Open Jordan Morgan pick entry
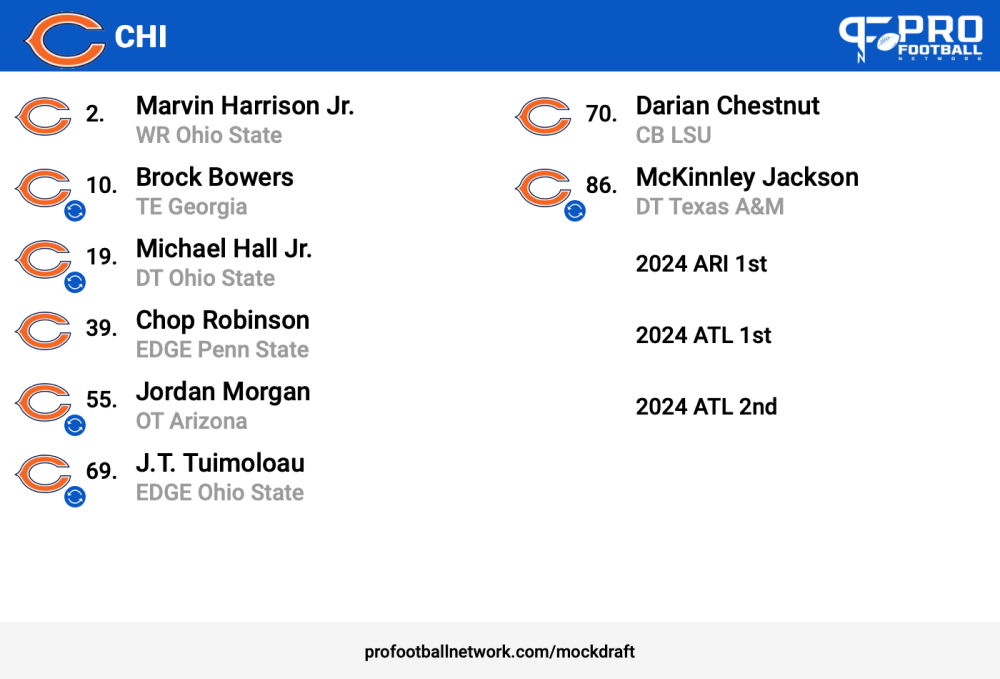The width and height of the screenshot is (1000, 679). [x=223, y=405]
